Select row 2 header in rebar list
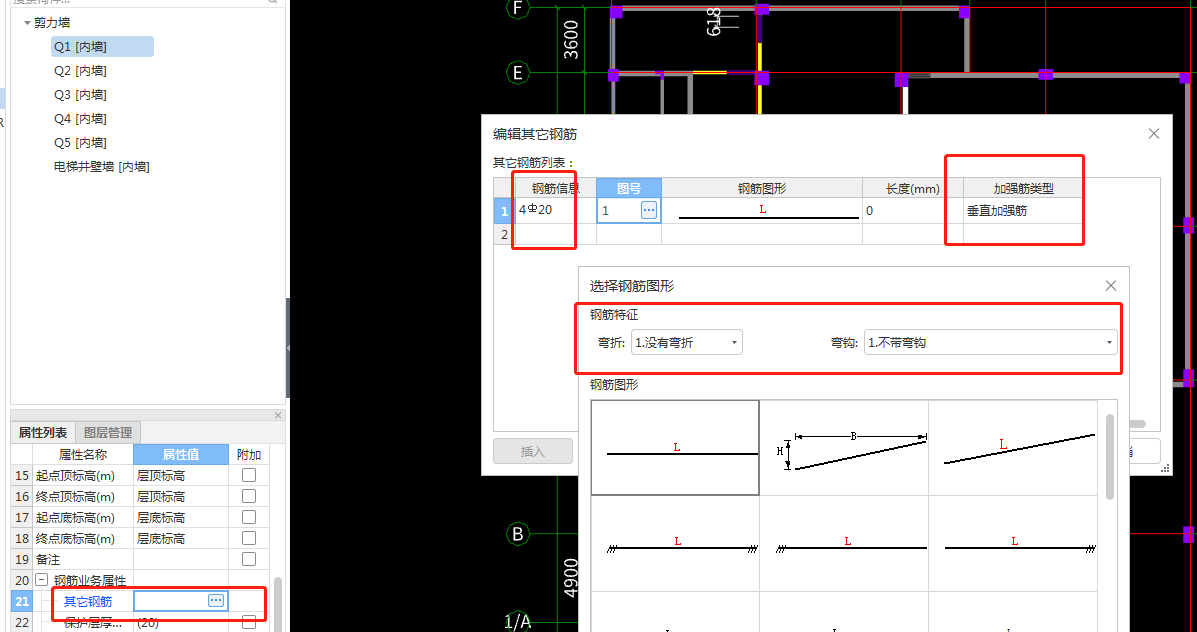 tap(504, 234)
